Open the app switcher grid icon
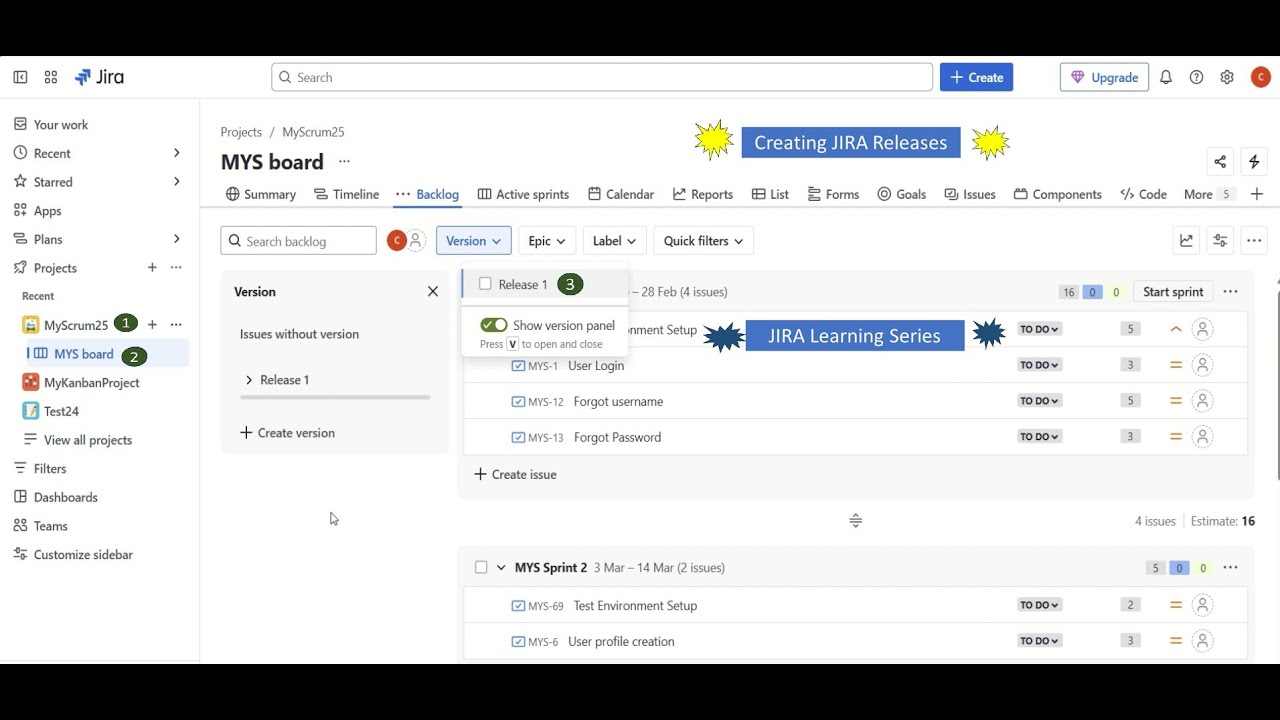1280x720 pixels. point(51,77)
